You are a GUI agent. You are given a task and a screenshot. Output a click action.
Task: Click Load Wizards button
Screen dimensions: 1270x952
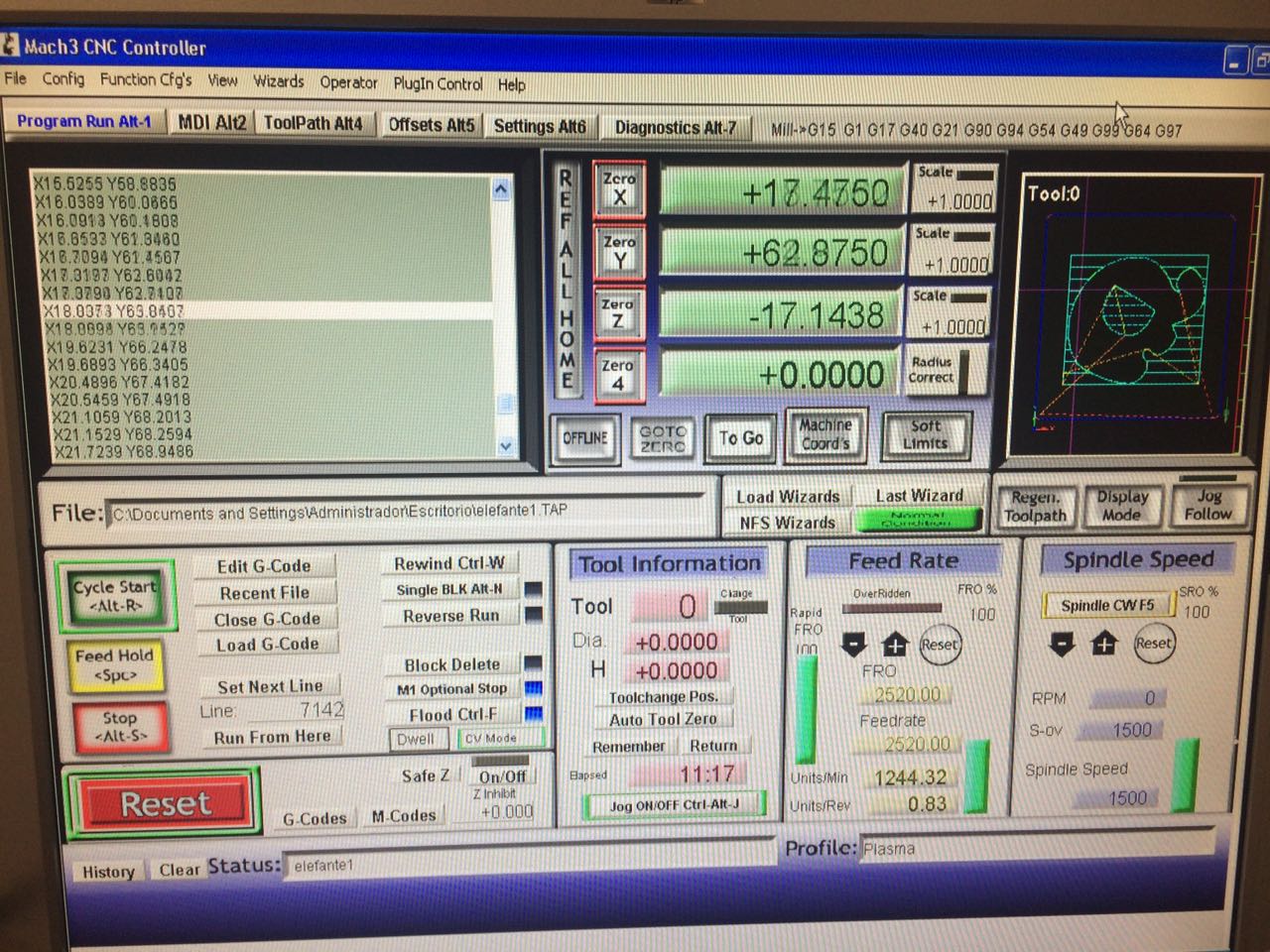coord(788,497)
